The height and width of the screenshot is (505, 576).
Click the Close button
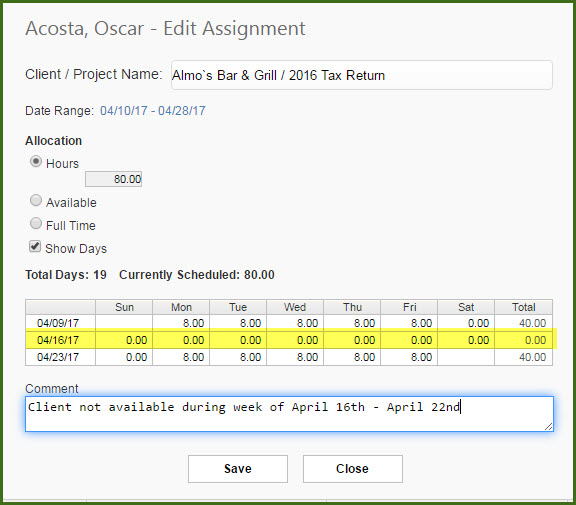pyautogui.click(x=353, y=469)
